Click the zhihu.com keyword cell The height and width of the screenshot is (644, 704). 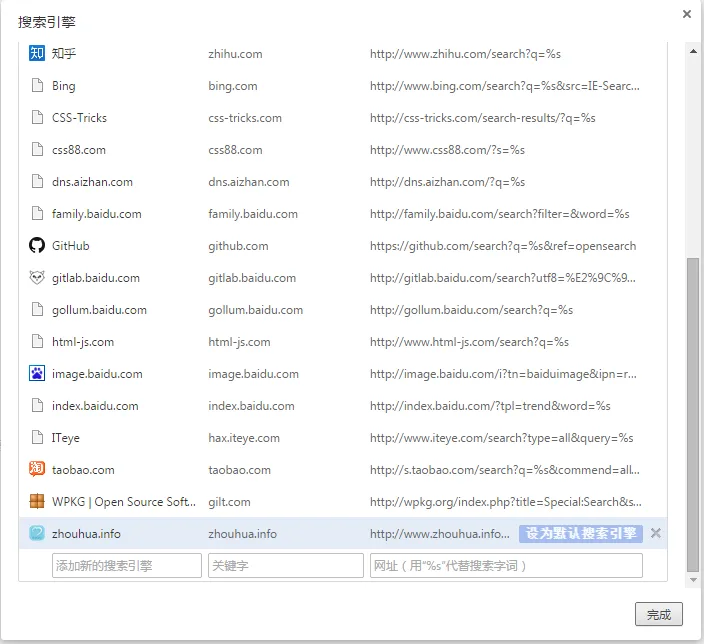(x=235, y=54)
